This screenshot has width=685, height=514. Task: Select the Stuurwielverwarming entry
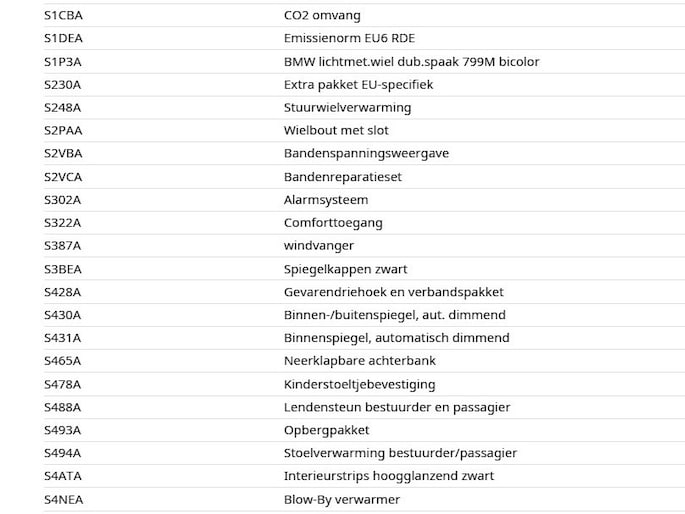coord(347,108)
